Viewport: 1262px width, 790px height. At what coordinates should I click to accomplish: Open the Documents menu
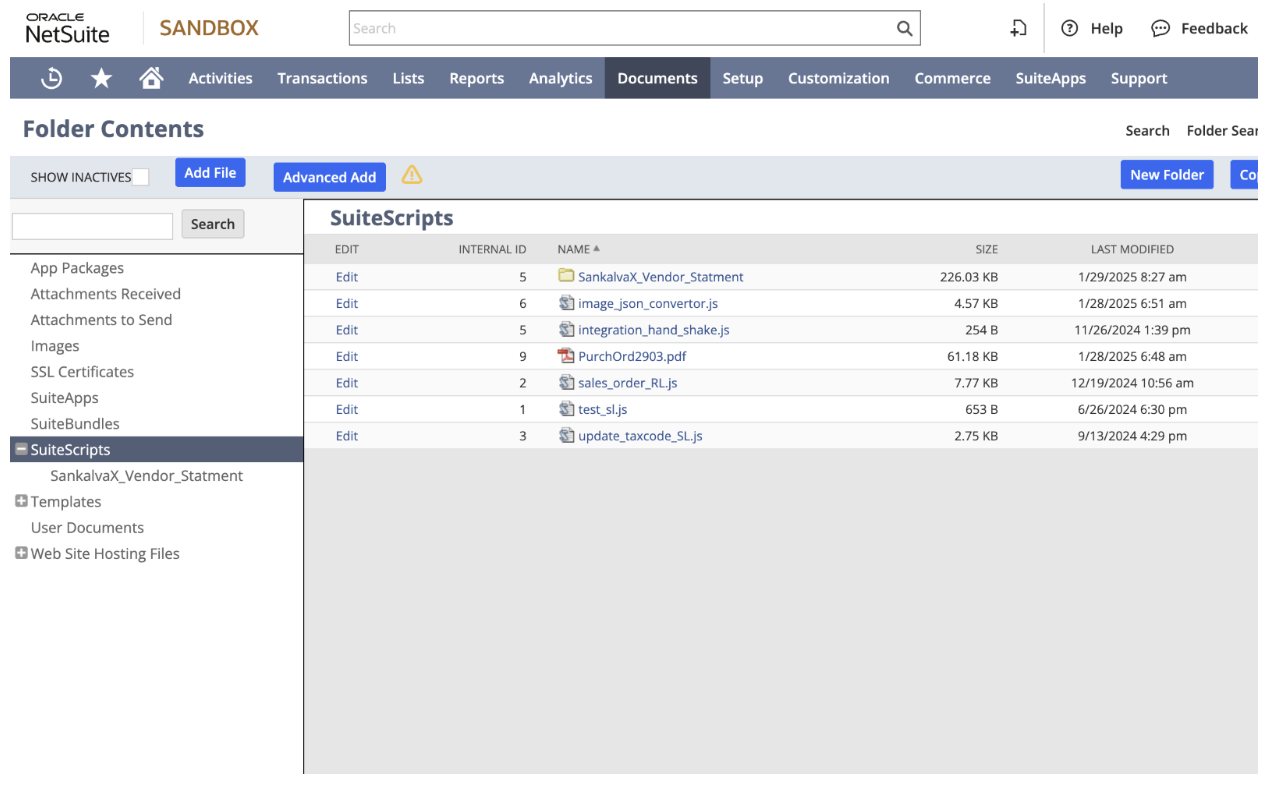[657, 78]
